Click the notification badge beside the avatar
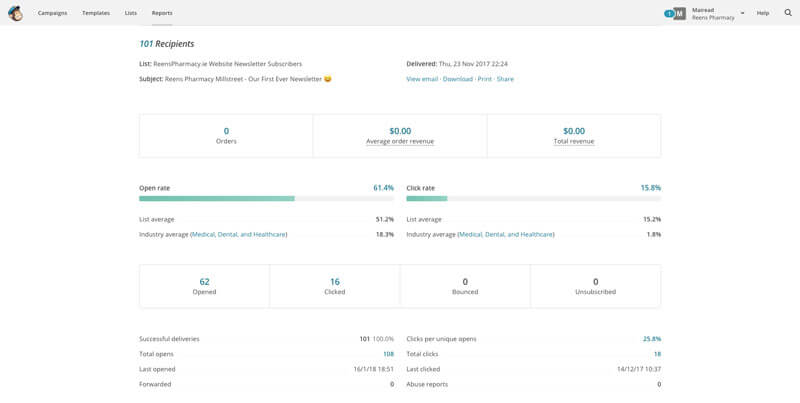This screenshot has width=800, height=403. coord(668,14)
